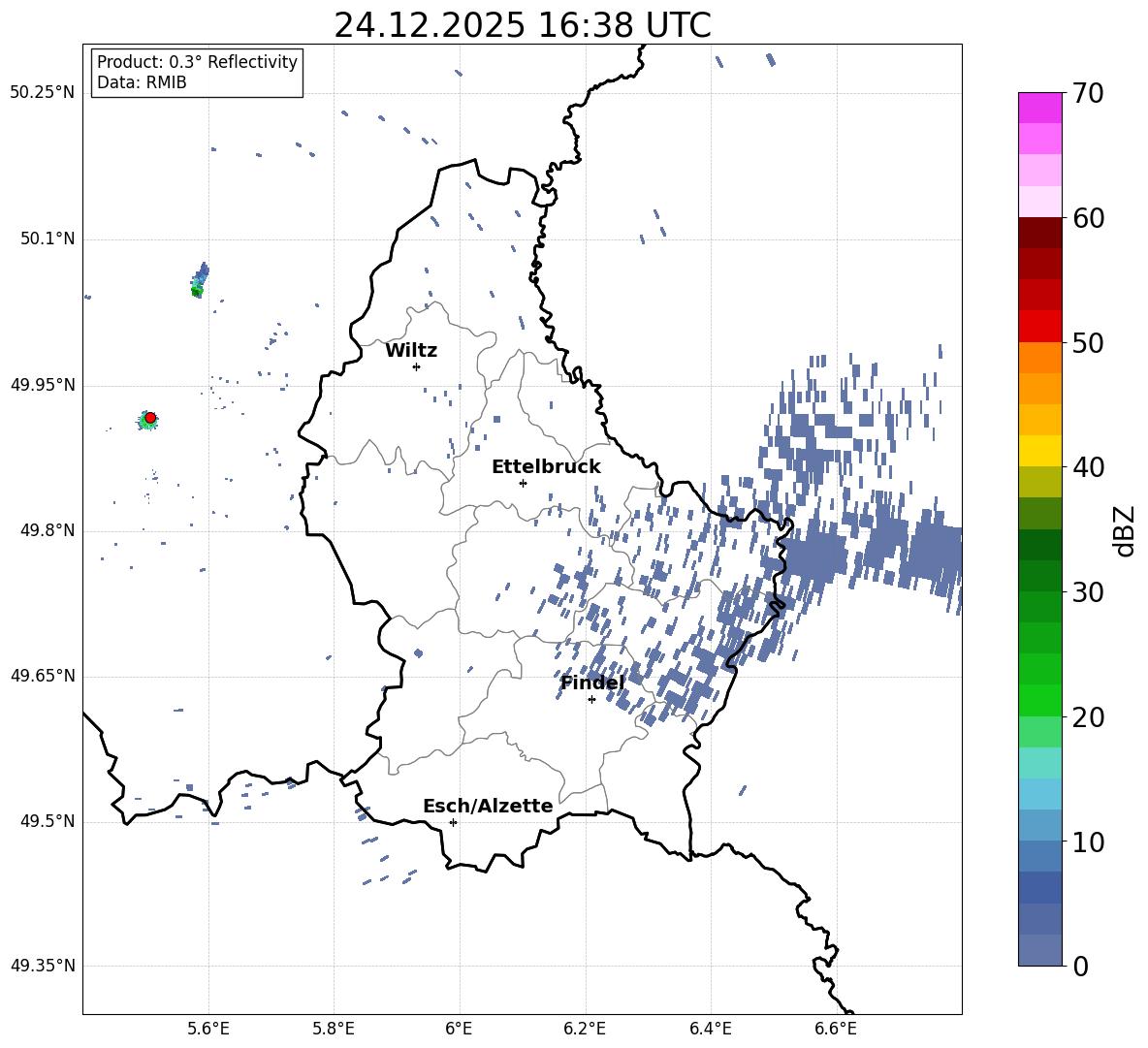Click the title 24.12.2025 16:38 UTC
Image resolution: width=1148 pixels, height=1048 pixels.
pos(523,25)
